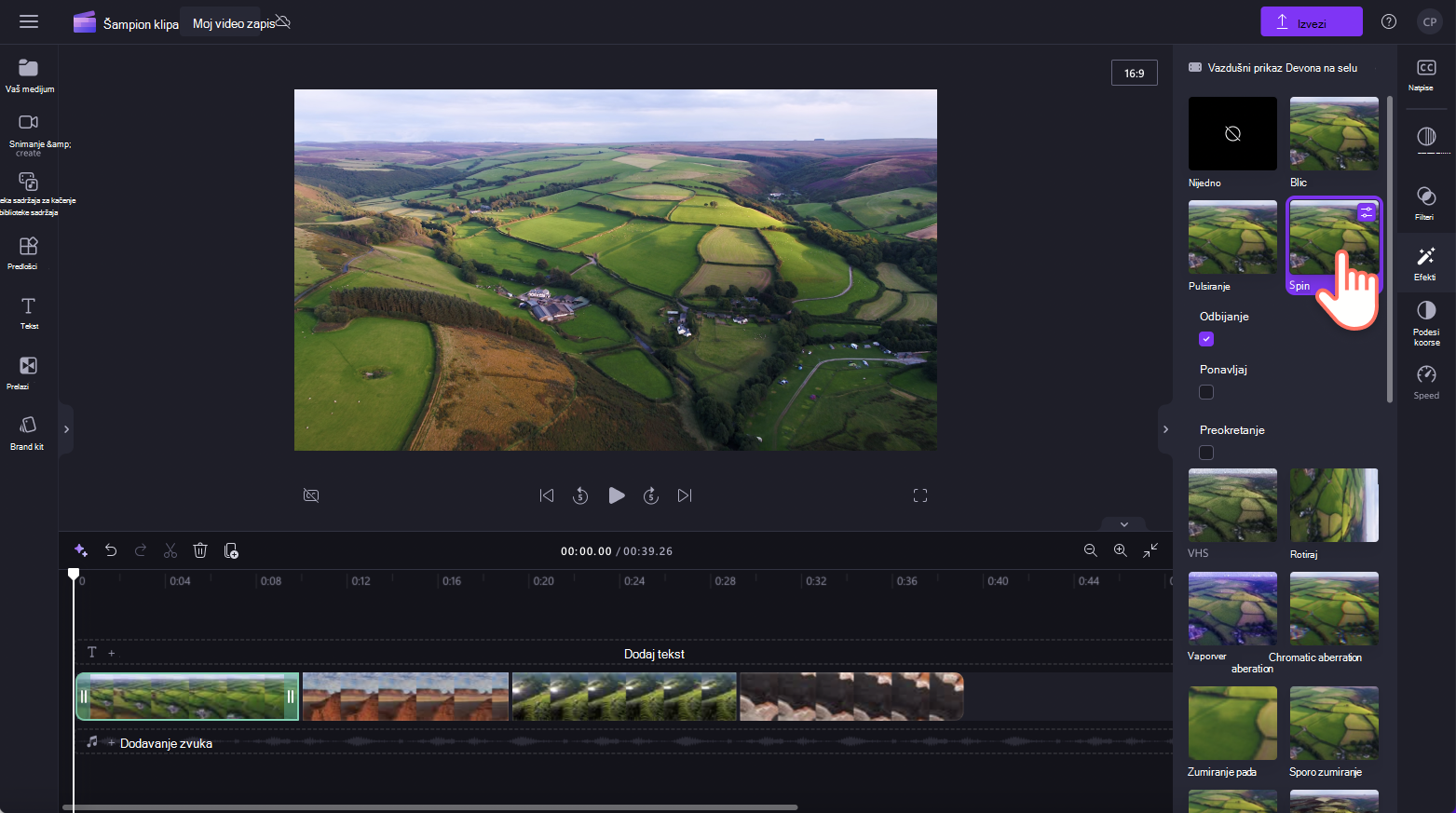Viewport: 1456px width, 813px height.
Task: Split clip with scissors icon
Action: pos(170,550)
